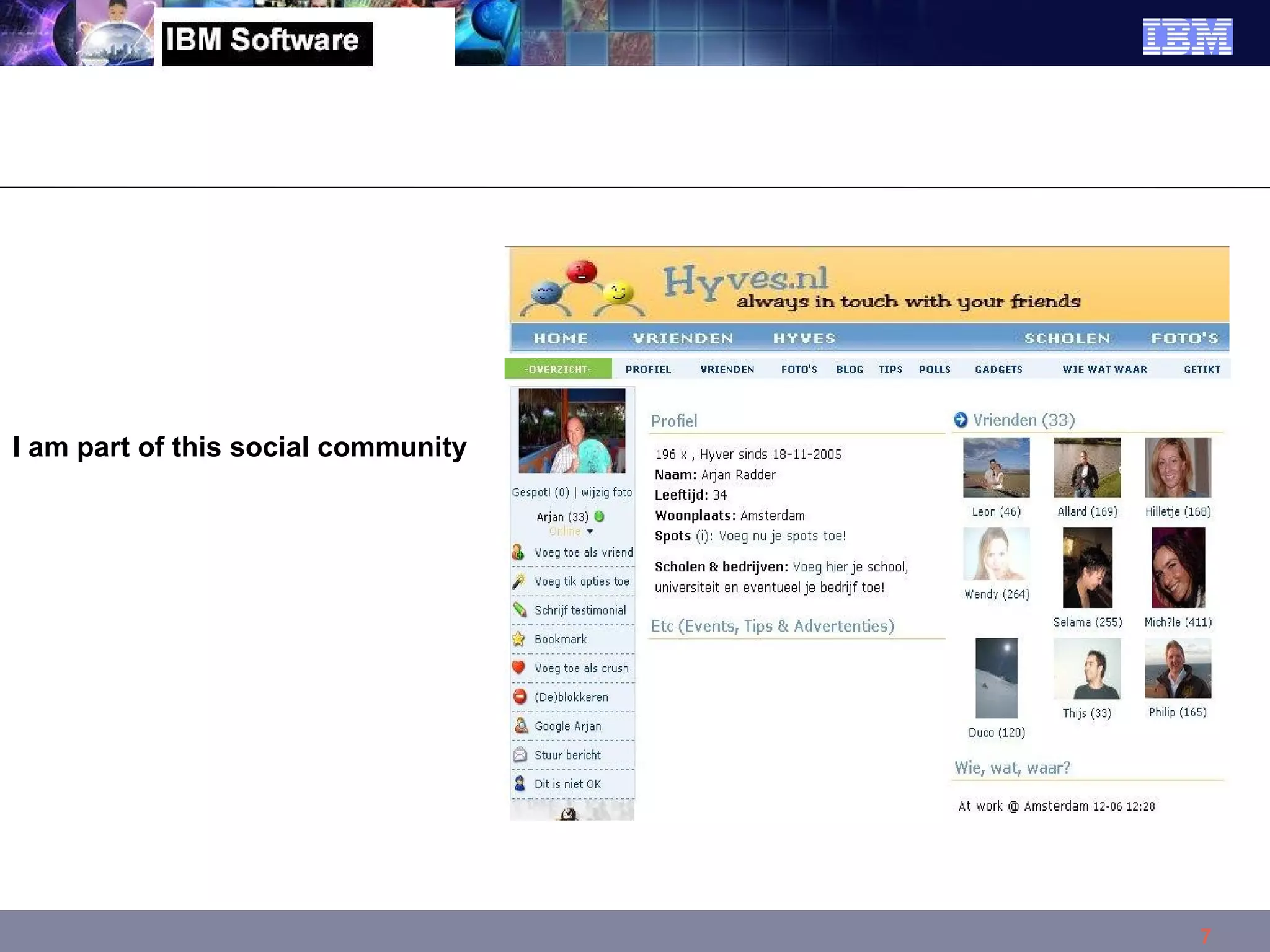Open friend Allard (169) thumbnail
This screenshot has height=952, width=1270.
point(1087,467)
